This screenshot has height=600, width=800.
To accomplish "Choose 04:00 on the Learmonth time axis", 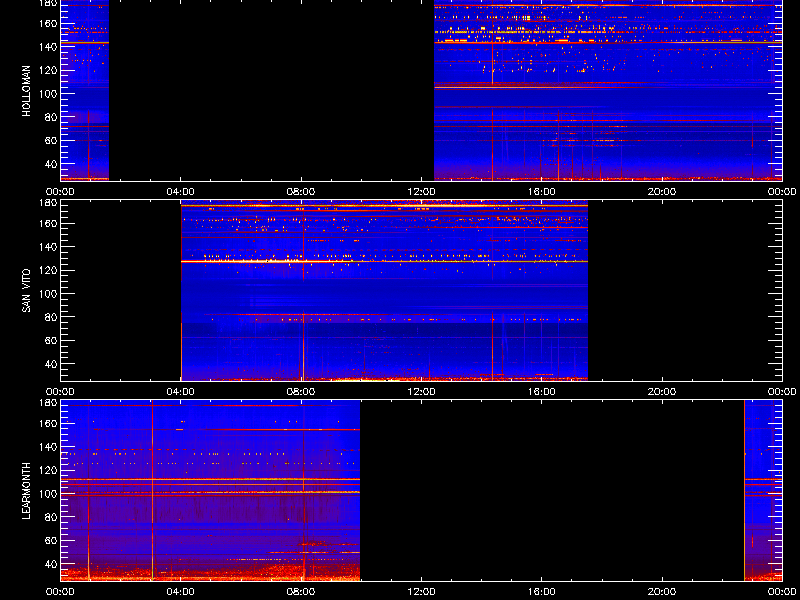I will pos(181,592).
